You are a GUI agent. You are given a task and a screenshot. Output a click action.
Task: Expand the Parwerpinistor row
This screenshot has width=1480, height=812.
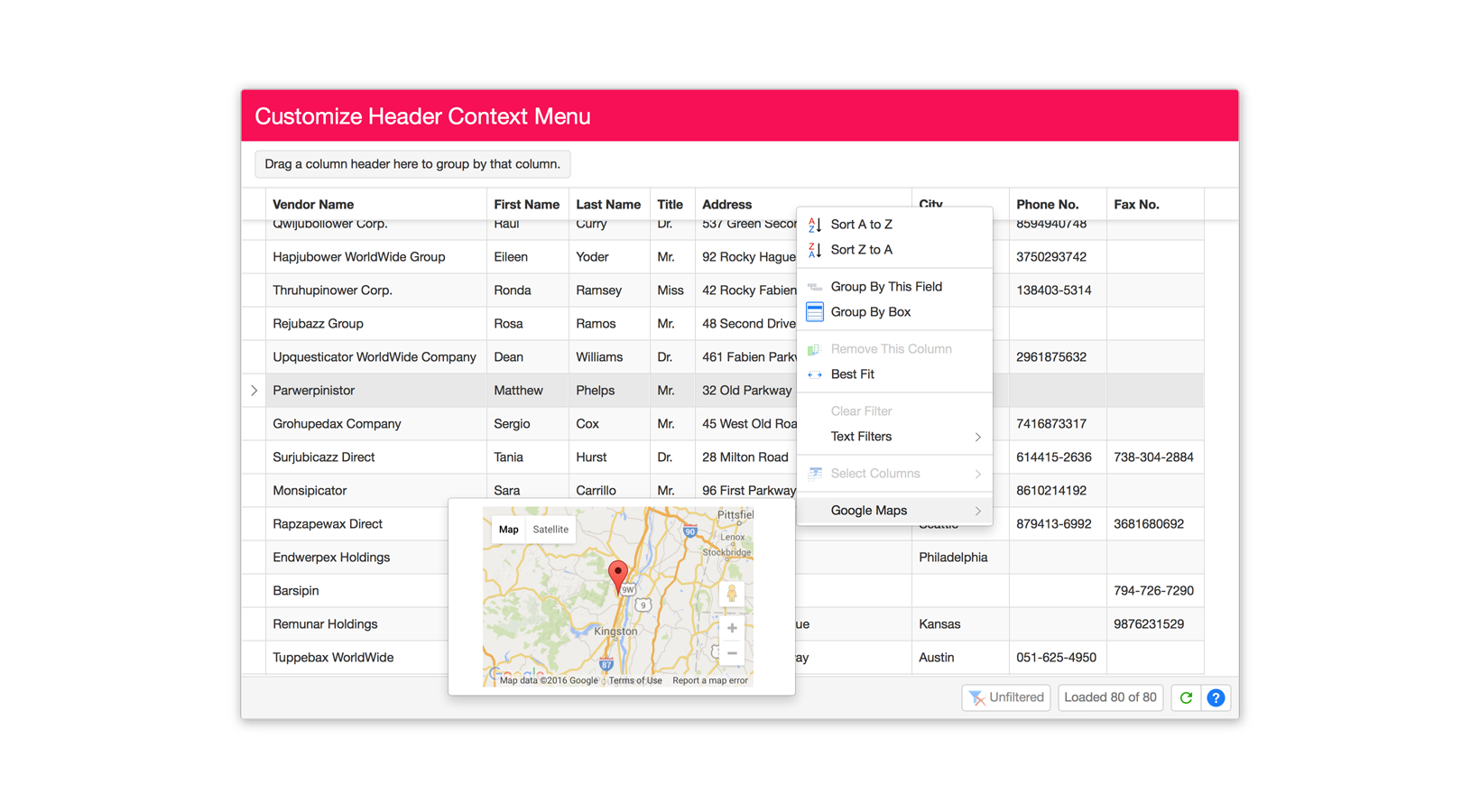[x=254, y=391]
